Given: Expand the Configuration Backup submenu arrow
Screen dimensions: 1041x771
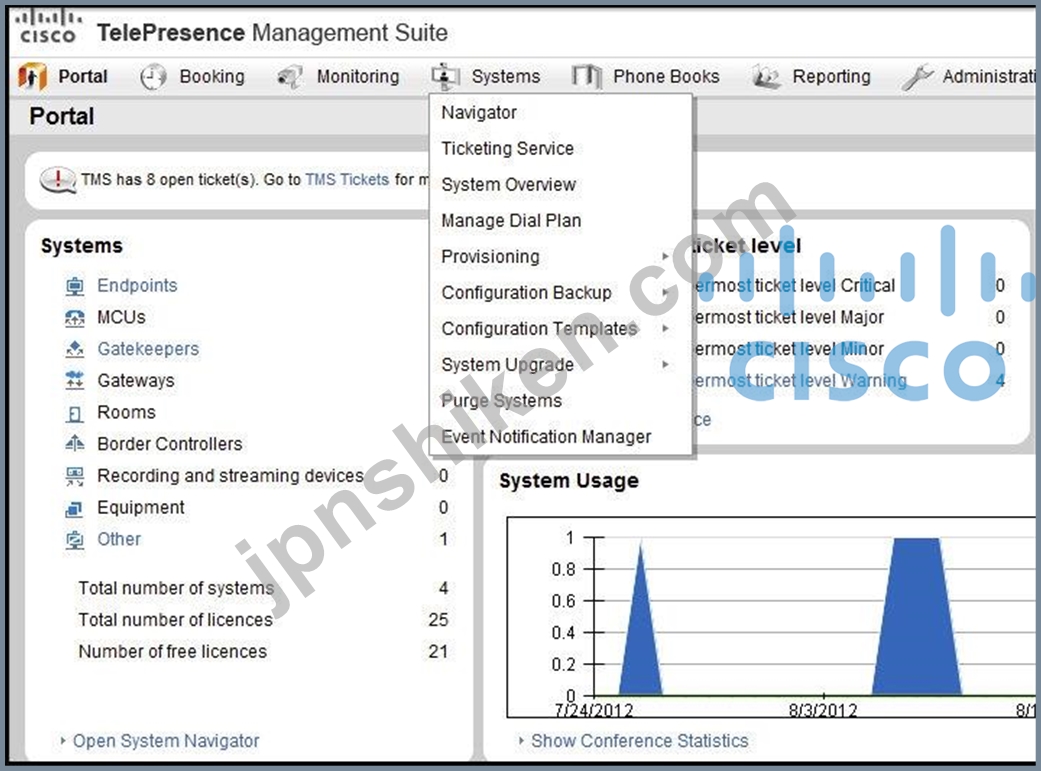Looking at the screenshot, I should pyautogui.click(x=665, y=292).
